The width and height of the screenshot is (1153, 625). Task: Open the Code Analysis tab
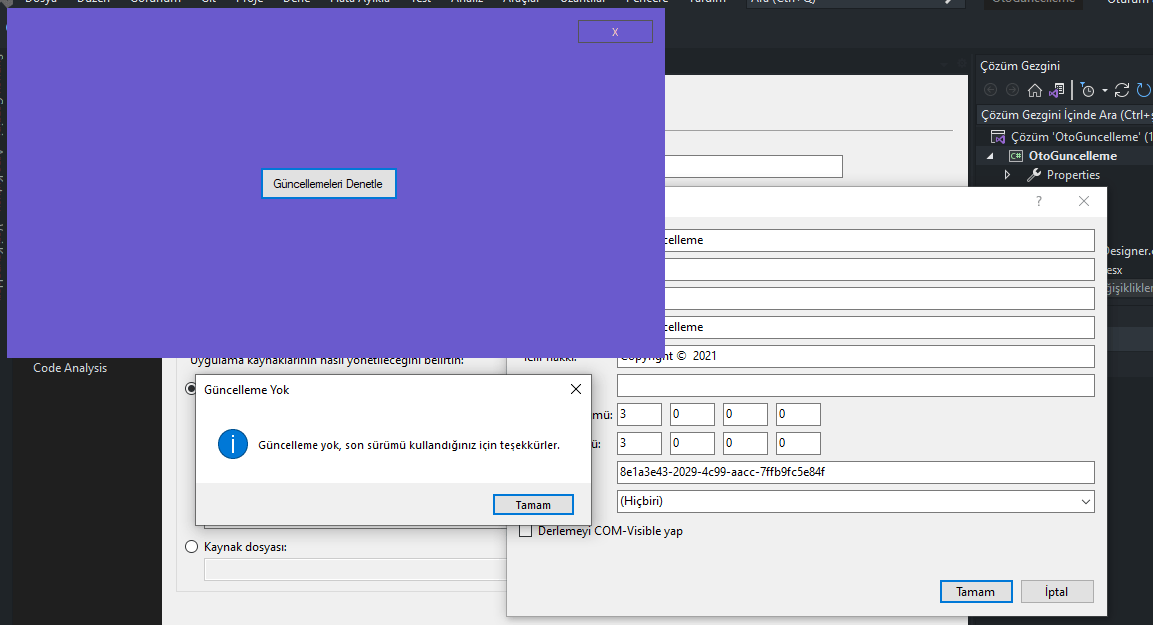(70, 368)
